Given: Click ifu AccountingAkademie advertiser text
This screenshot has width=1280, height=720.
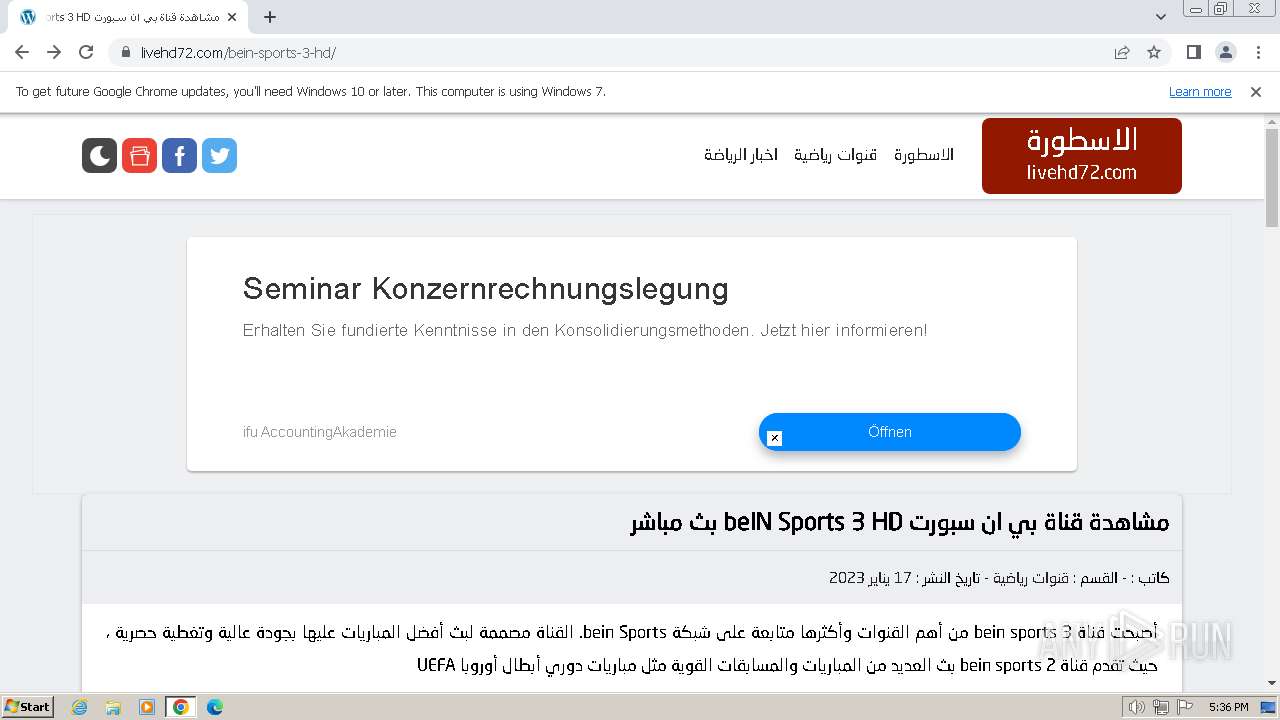Looking at the screenshot, I should click(x=320, y=432).
